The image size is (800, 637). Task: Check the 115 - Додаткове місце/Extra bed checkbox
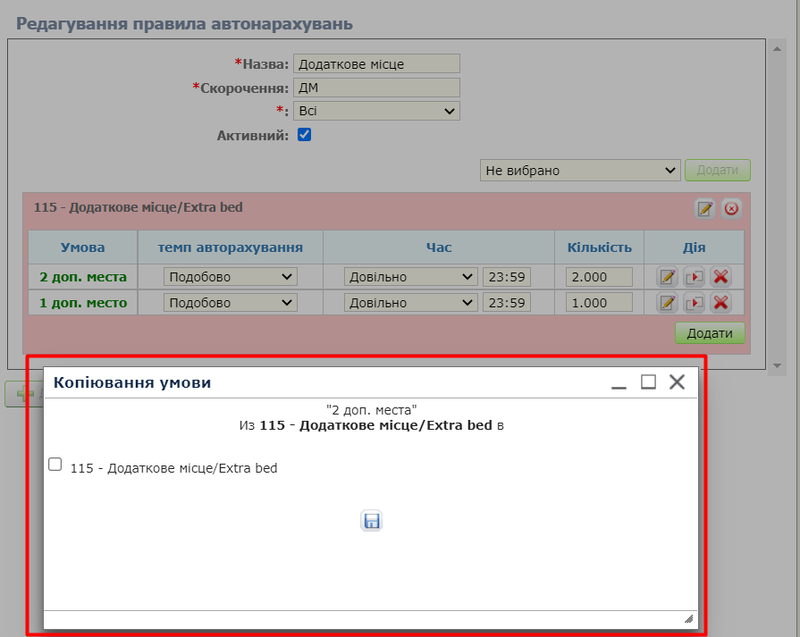(55, 464)
